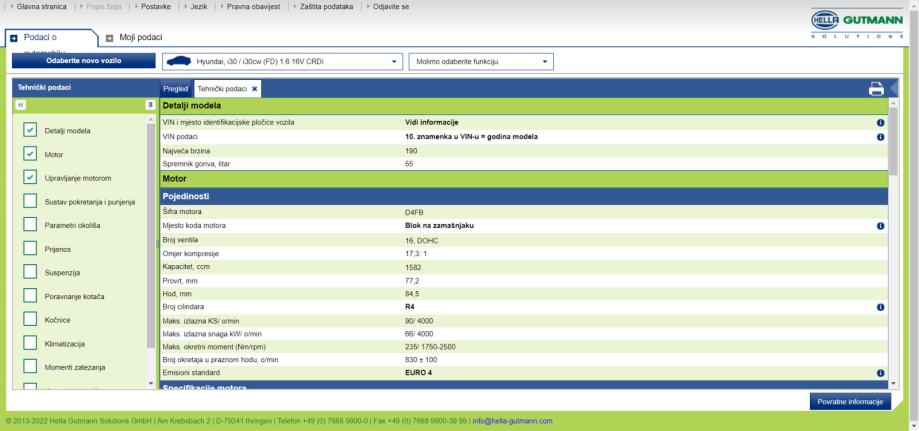919x431 pixels.
Task: Click Vidi informacije link
Action: coord(431,123)
